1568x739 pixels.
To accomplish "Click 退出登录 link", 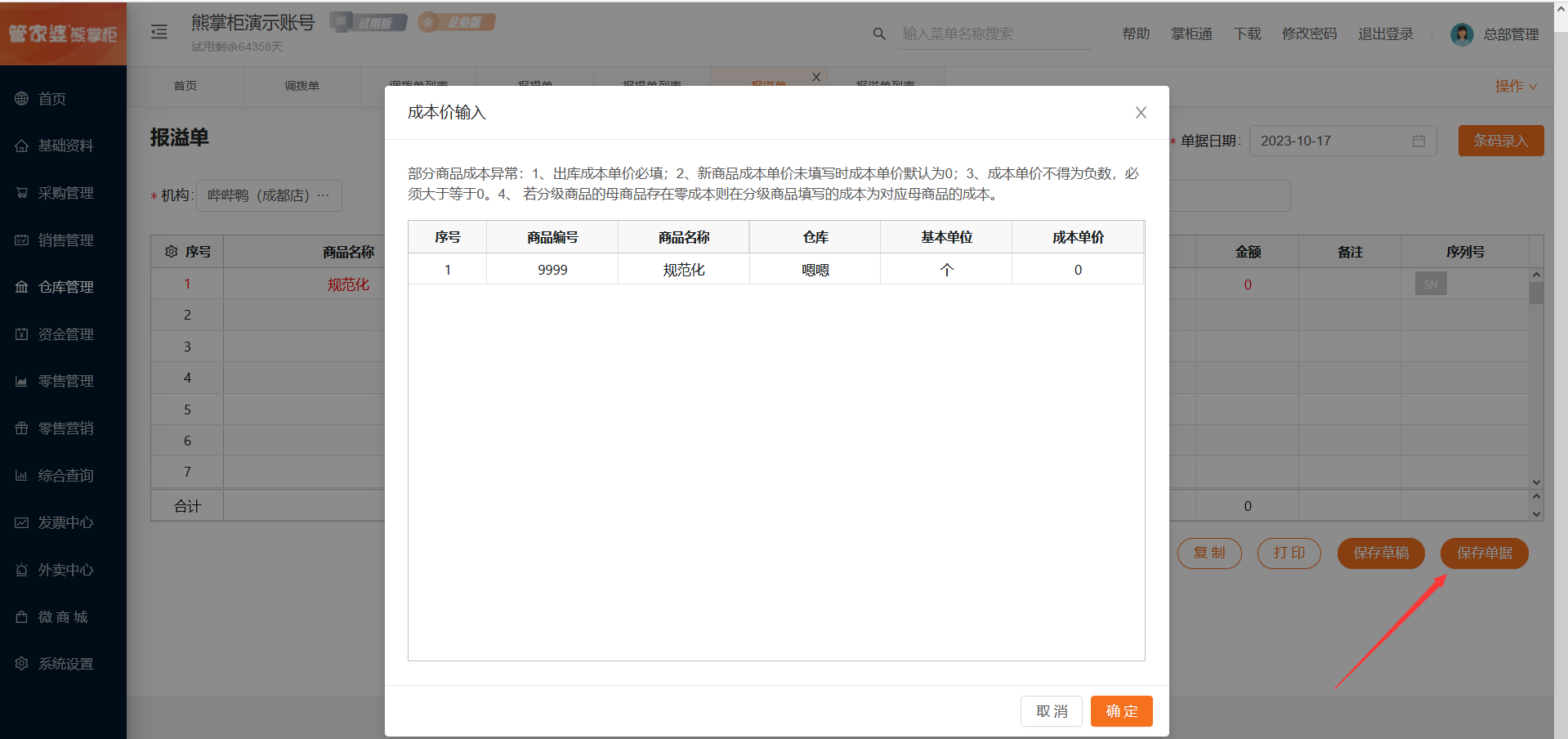I will pyautogui.click(x=1386, y=34).
